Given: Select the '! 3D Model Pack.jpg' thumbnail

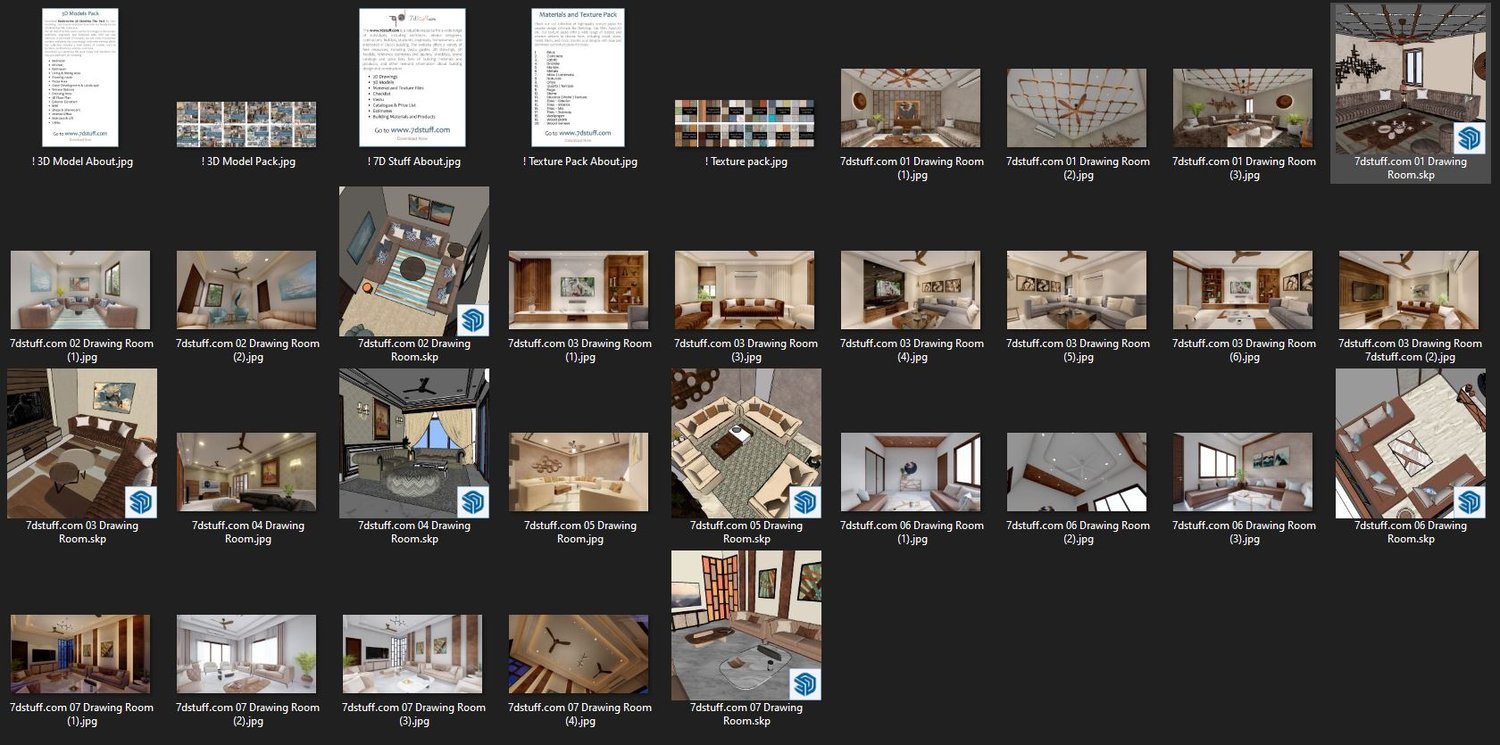Looking at the screenshot, I should [246, 123].
